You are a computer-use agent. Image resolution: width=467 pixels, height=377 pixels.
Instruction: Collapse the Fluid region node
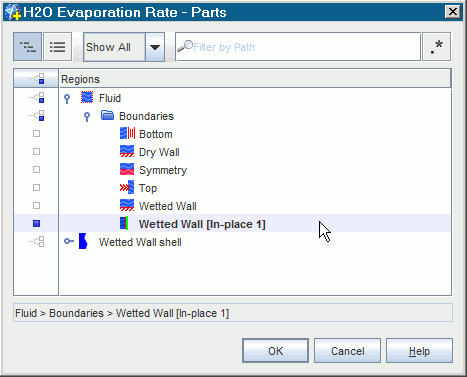coord(67,98)
